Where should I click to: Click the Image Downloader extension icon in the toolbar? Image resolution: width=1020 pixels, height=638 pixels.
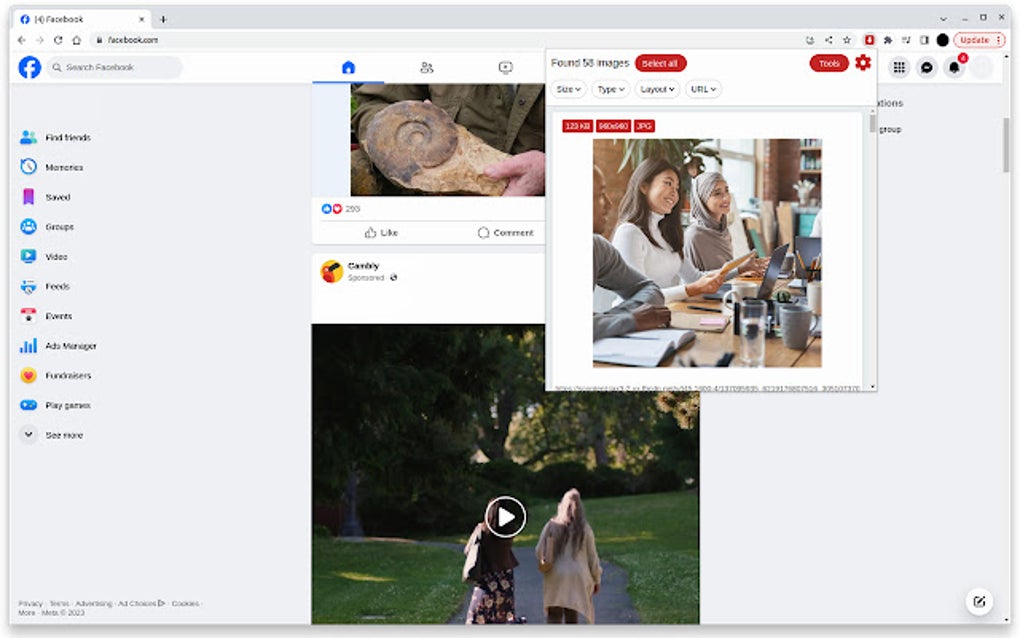click(869, 40)
